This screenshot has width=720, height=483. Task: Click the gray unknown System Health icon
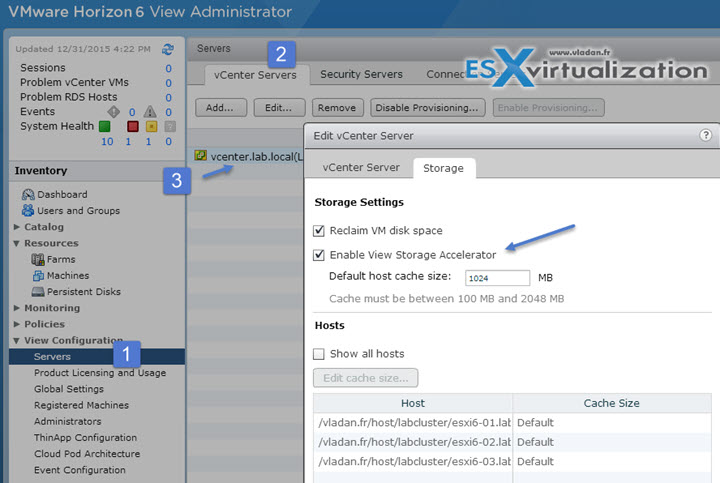[170, 126]
